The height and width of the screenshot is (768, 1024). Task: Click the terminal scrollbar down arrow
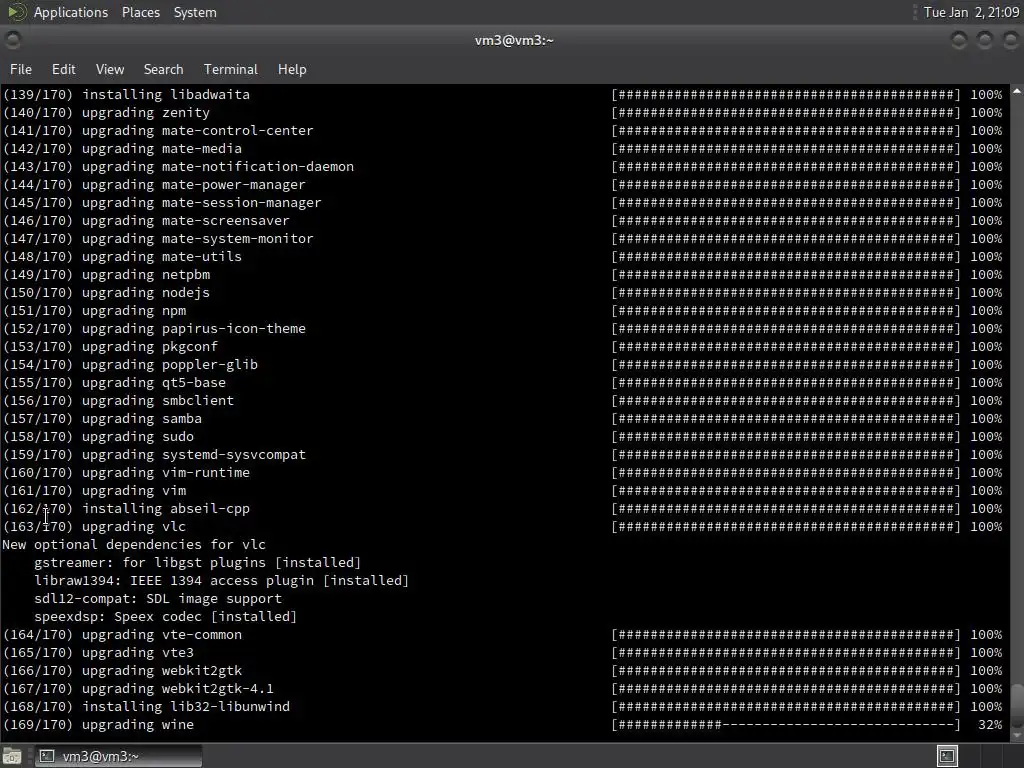1017,735
